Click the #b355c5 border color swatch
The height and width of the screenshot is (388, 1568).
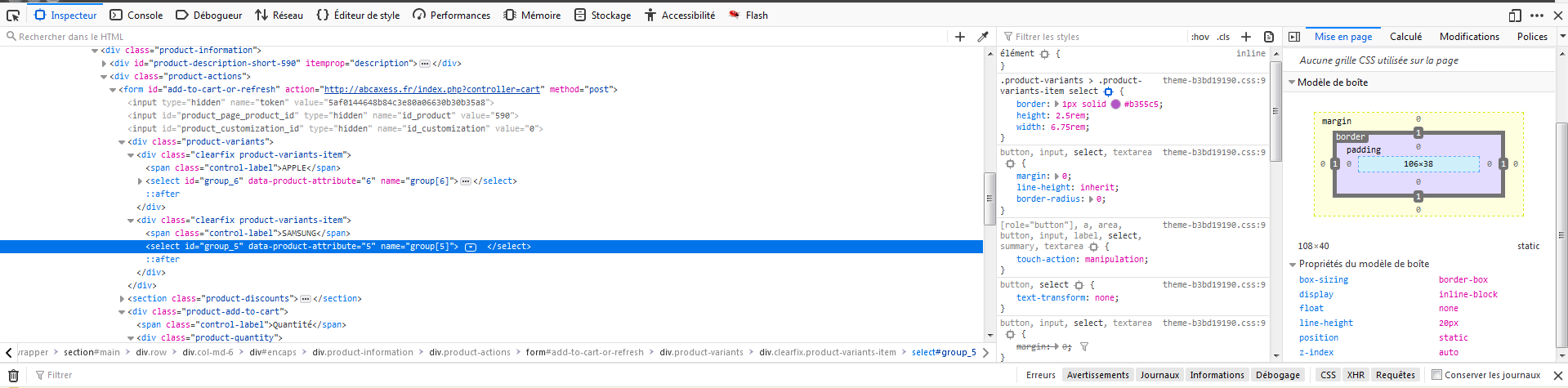pos(1115,105)
